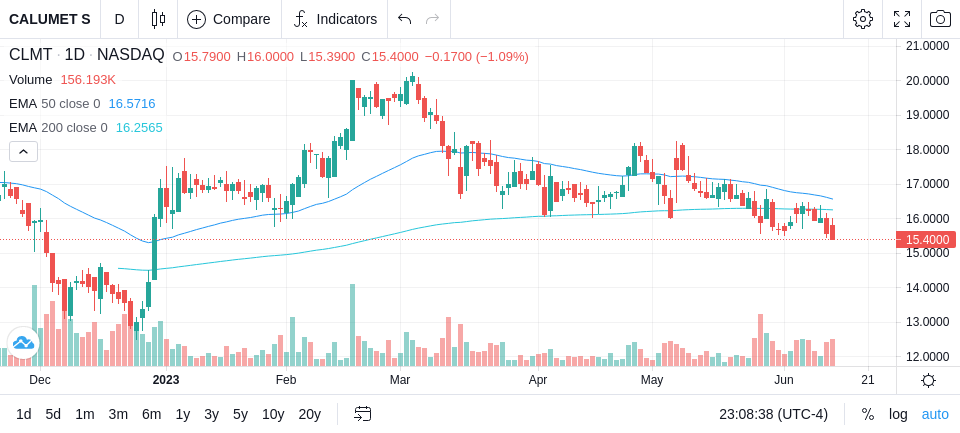
Task: Click the CLMT · 1D · NASDAQ title
Action: point(86,55)
